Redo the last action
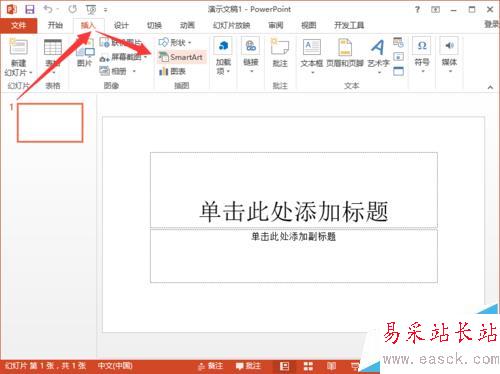This screenshot has height=374, width=500. pos(72,9)
